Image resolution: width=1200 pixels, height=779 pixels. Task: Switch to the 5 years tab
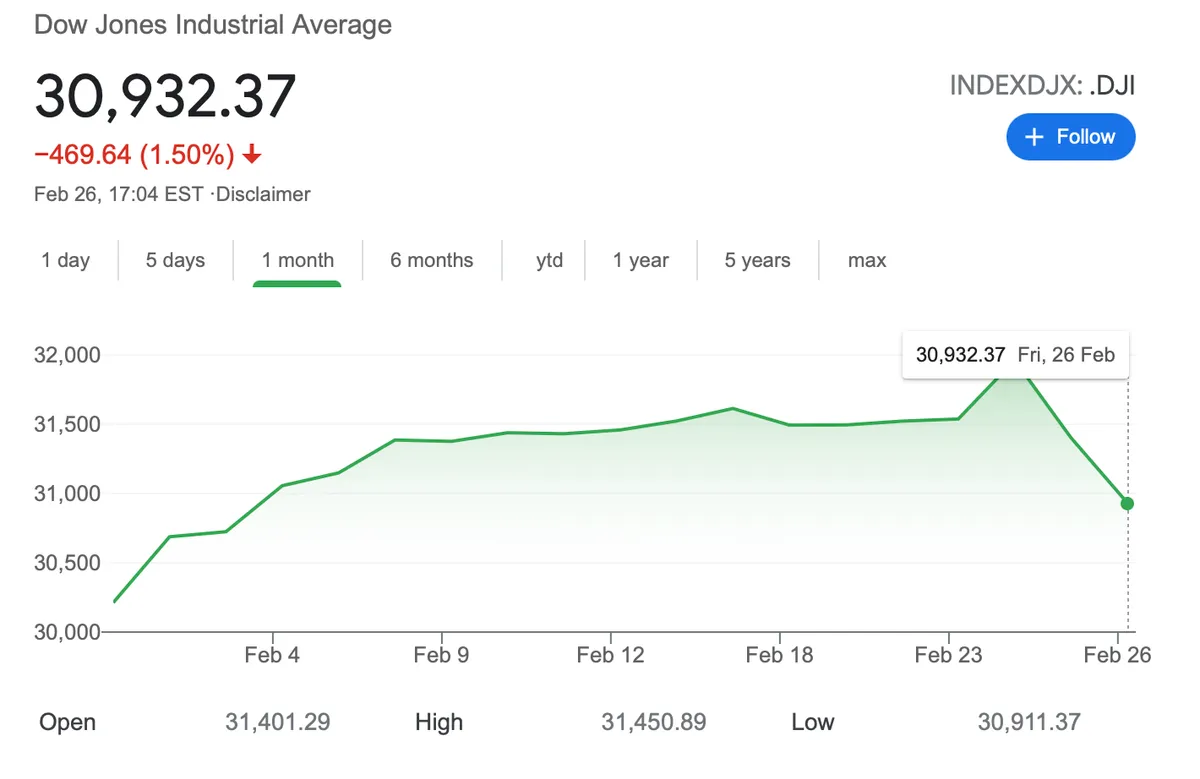[x=757, y=261]
